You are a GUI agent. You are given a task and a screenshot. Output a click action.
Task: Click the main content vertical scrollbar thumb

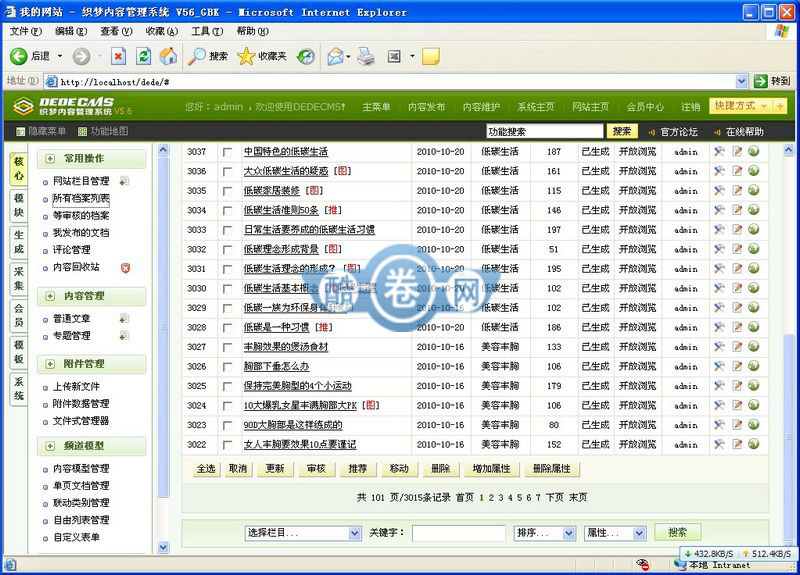pos(788,439)
